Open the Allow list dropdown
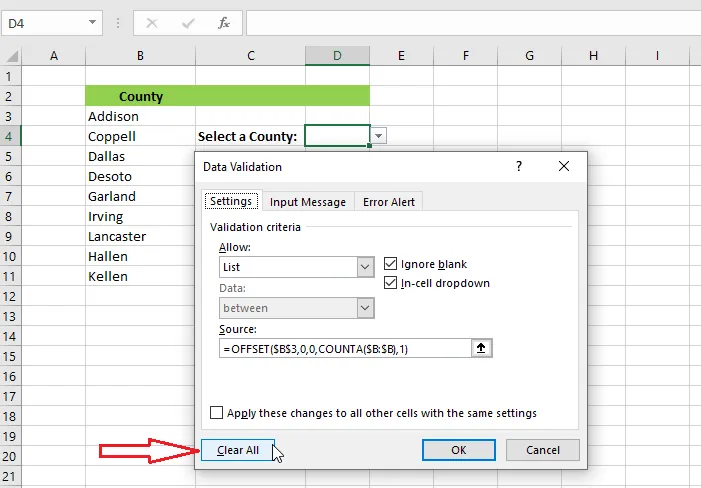 (x=365, y=267)
